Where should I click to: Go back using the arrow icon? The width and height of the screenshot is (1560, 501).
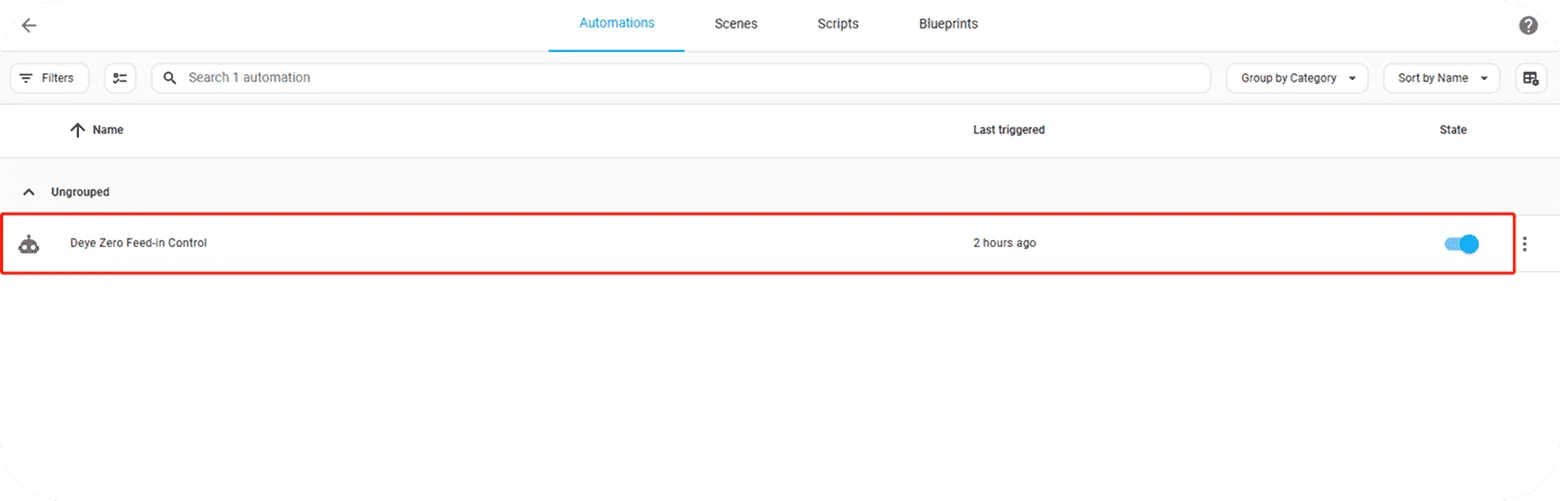coord(29,26)
